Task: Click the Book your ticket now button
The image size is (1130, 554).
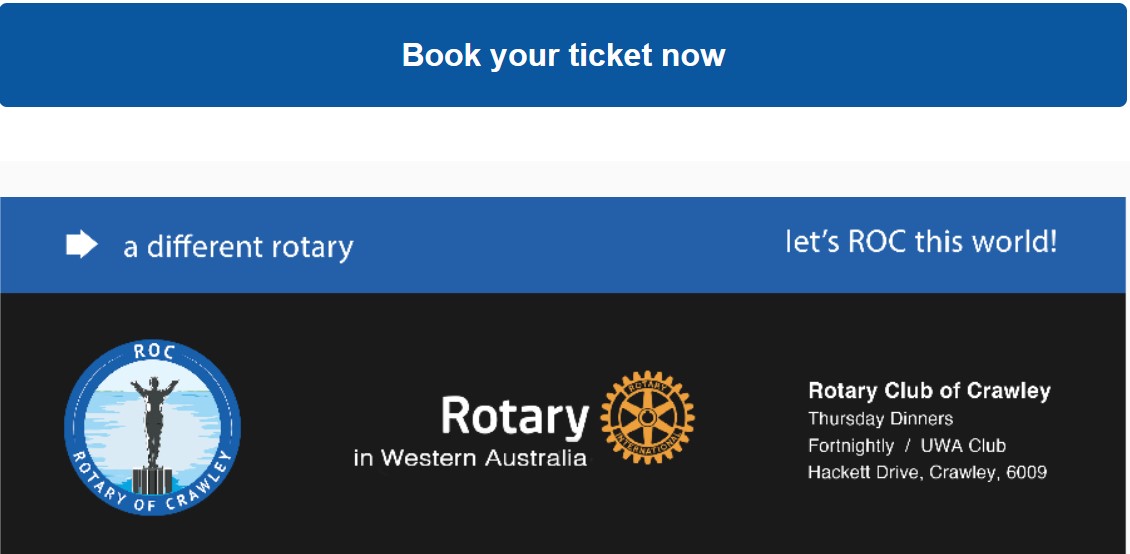Action: 564,55
